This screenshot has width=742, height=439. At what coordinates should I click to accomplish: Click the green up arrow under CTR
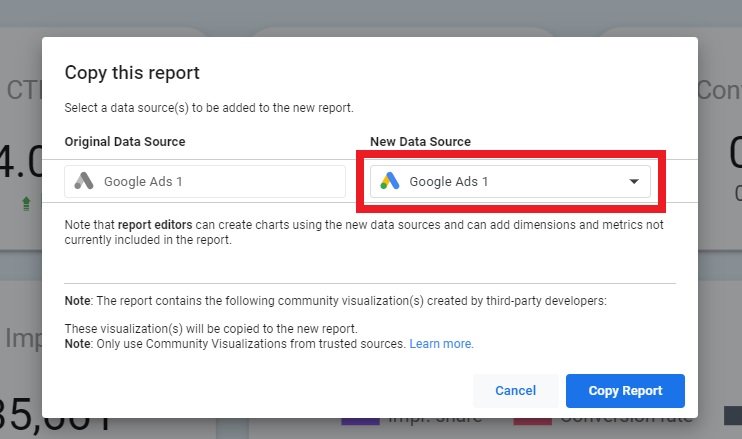(23, 203)
